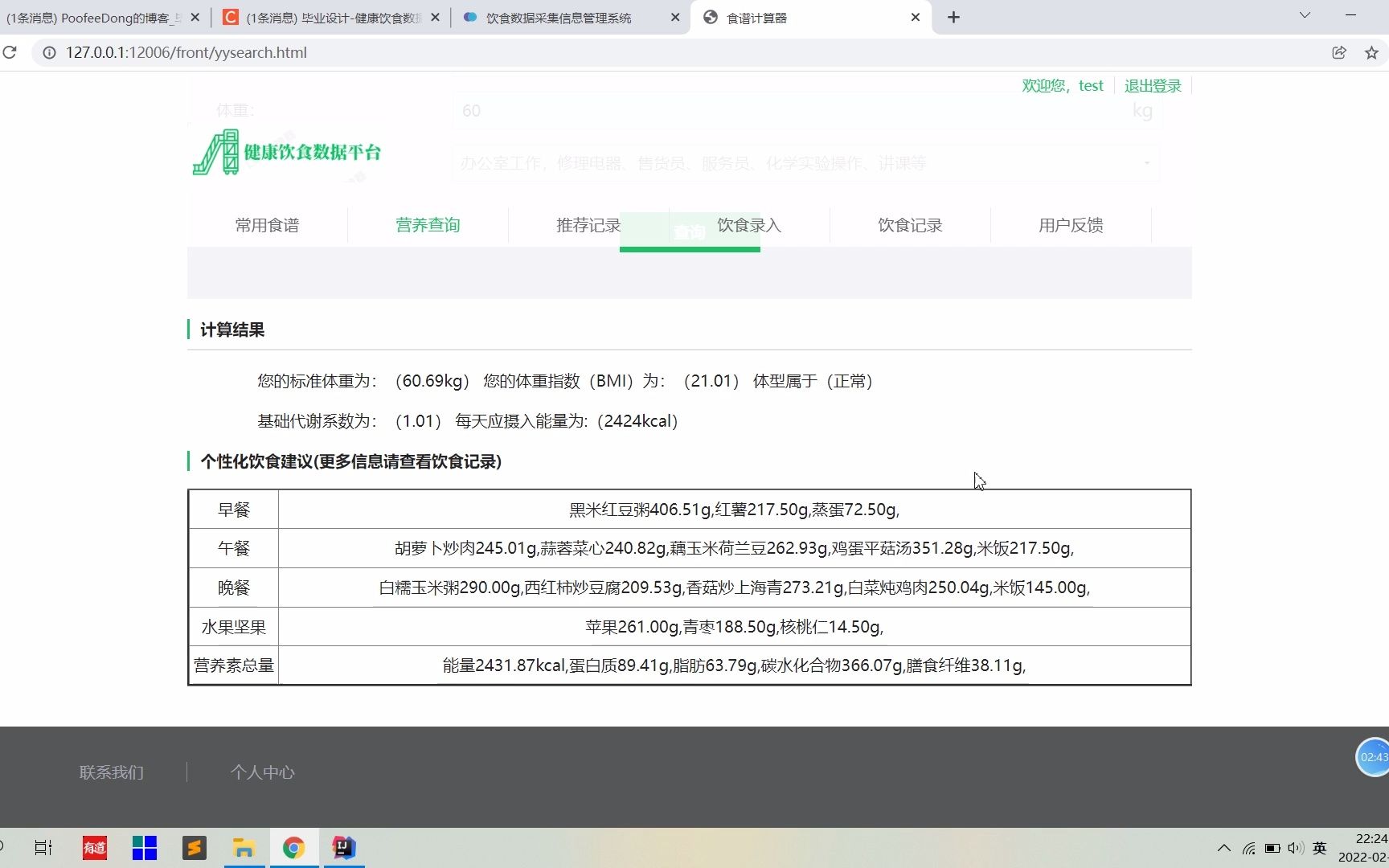Open the 用户反馈 menu item

1071,225
